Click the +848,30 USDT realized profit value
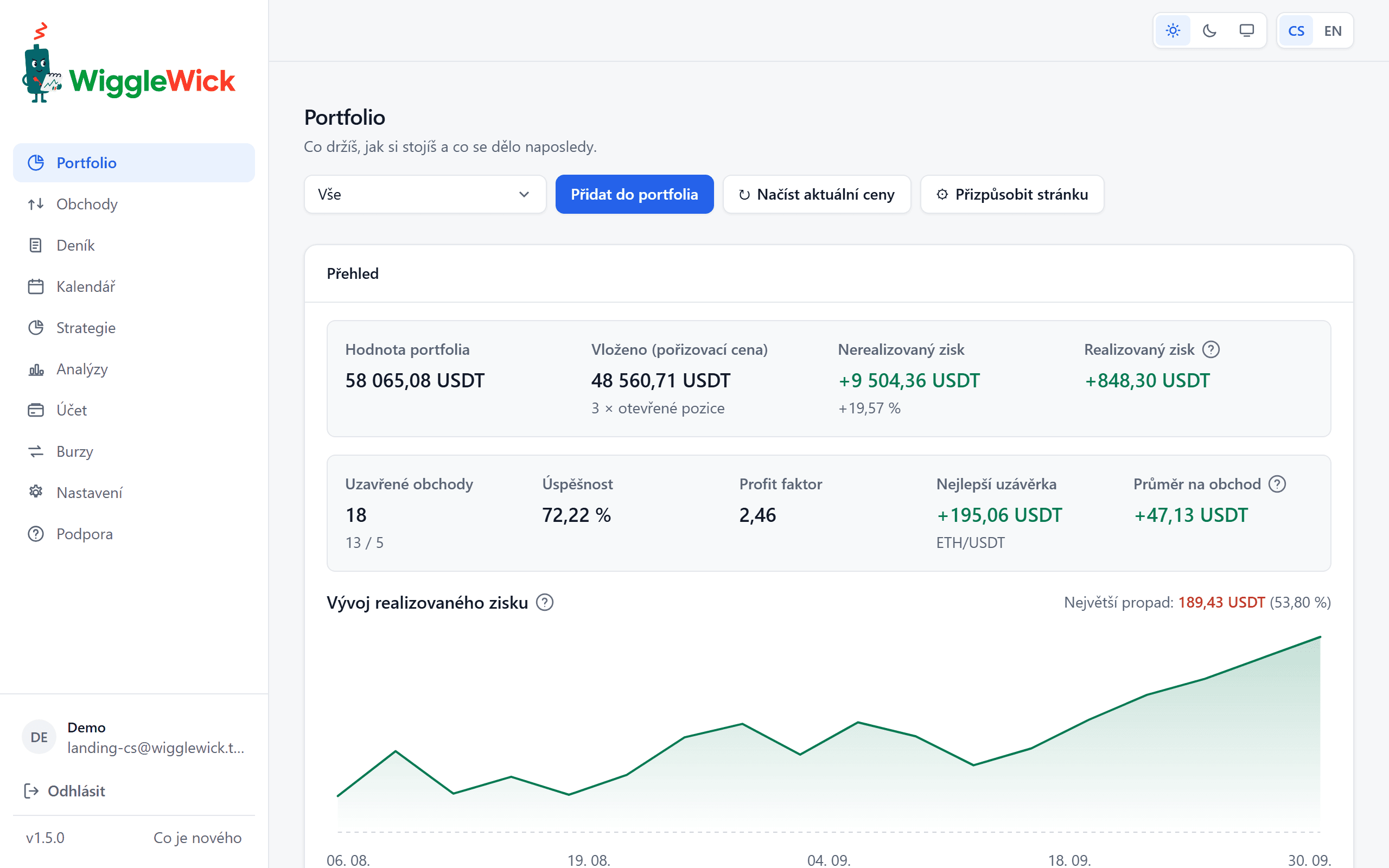This screenshot has width=1389, height=868. coord(1147,381)
